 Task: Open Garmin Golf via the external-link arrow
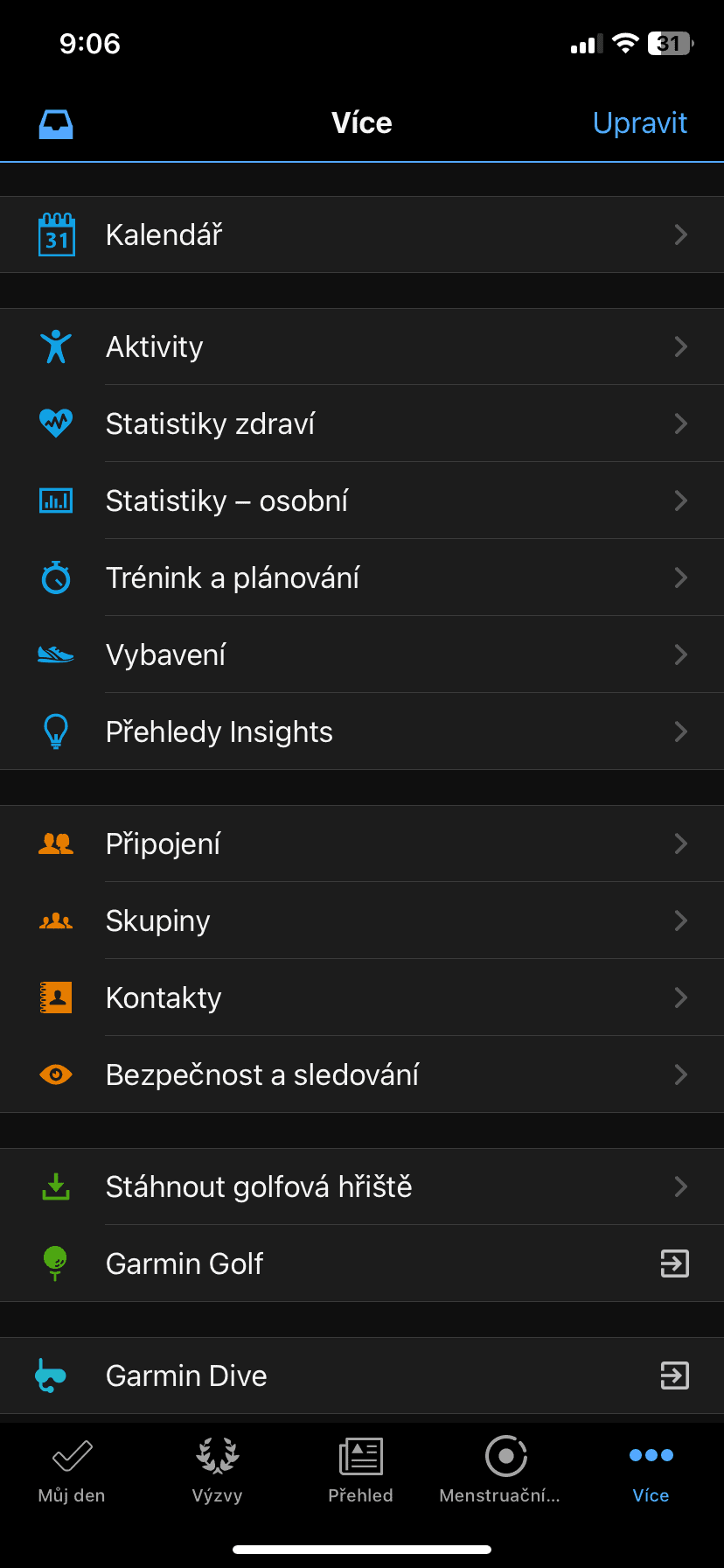click(x=674, y=1263)
